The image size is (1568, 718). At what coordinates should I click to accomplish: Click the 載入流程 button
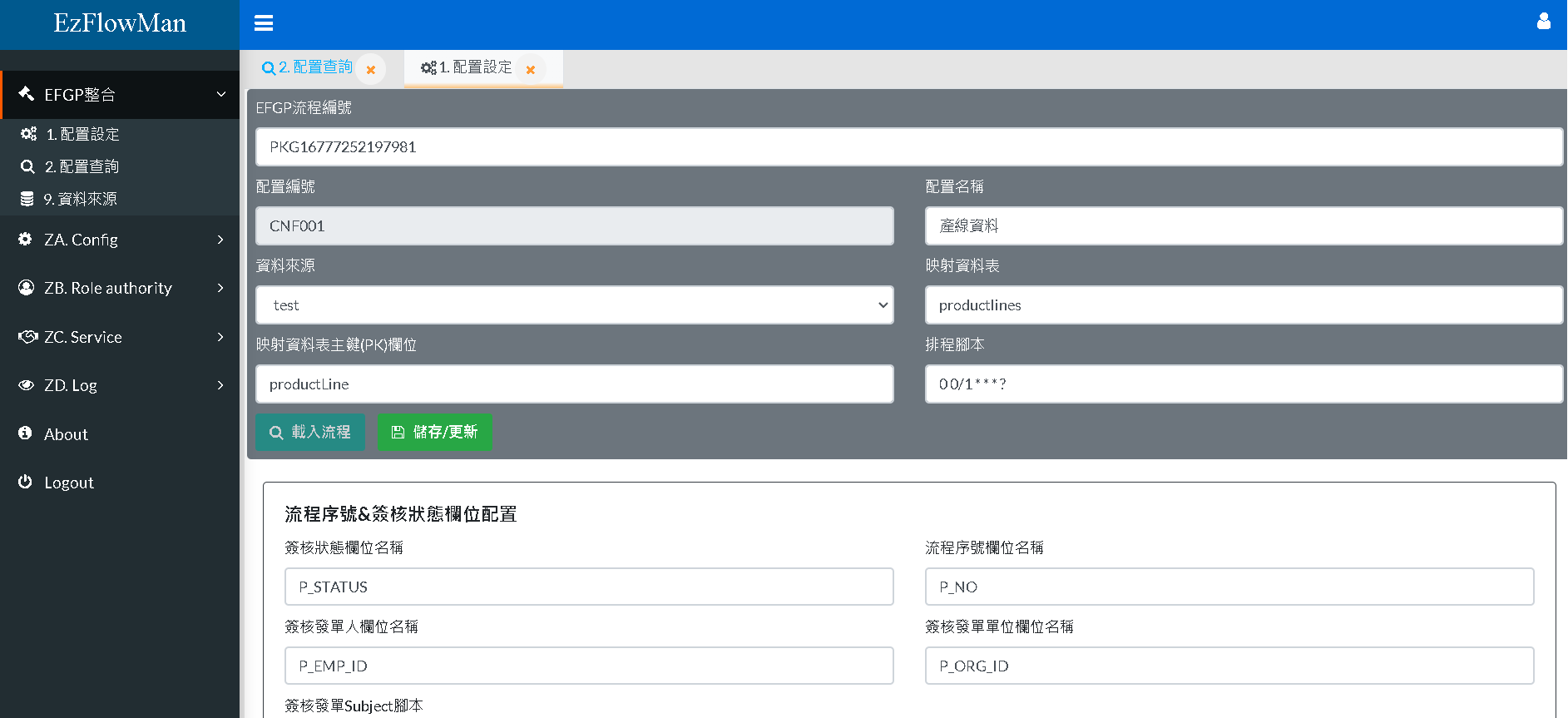click(x=310, y=432)
